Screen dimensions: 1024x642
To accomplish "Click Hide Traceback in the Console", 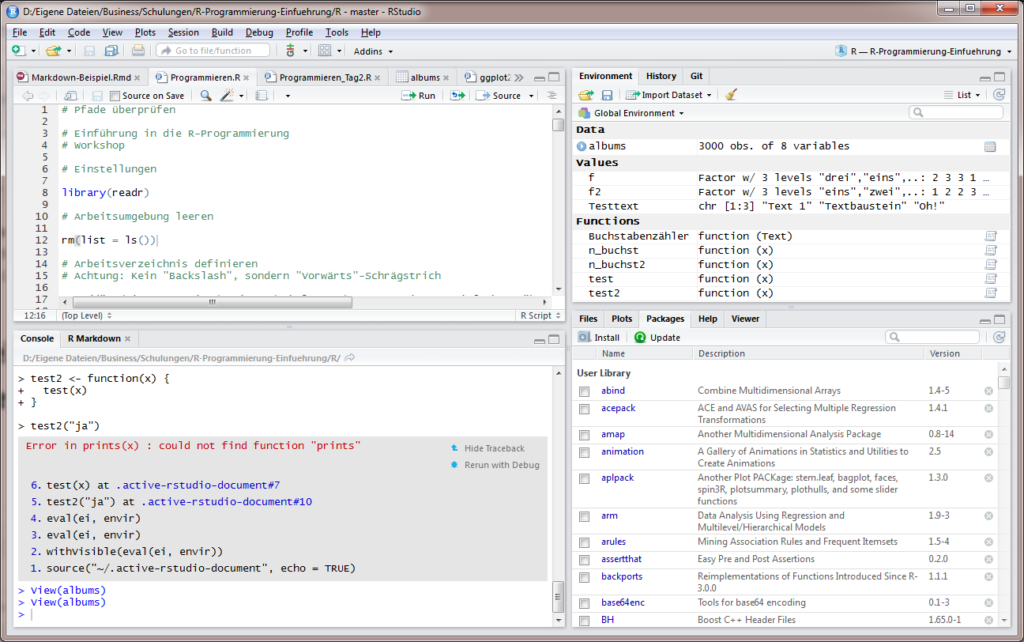I will [x=488, y=448].
